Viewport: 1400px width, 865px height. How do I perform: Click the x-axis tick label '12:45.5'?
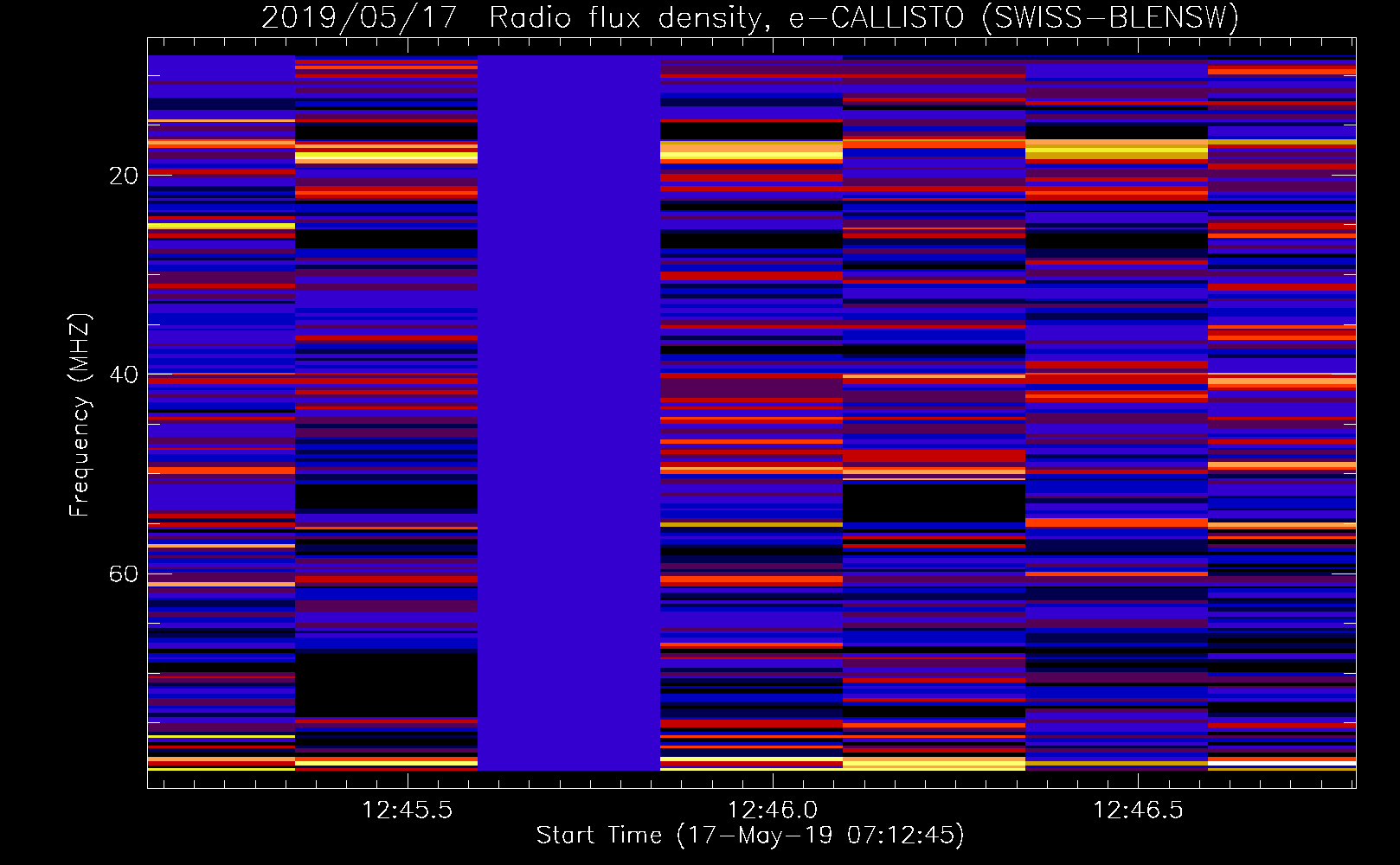[x=407, y=810]
